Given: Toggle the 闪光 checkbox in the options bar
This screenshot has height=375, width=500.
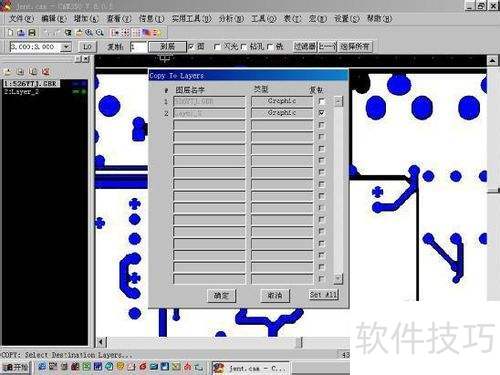Looking at the screenshot, I should pos(217,47).
